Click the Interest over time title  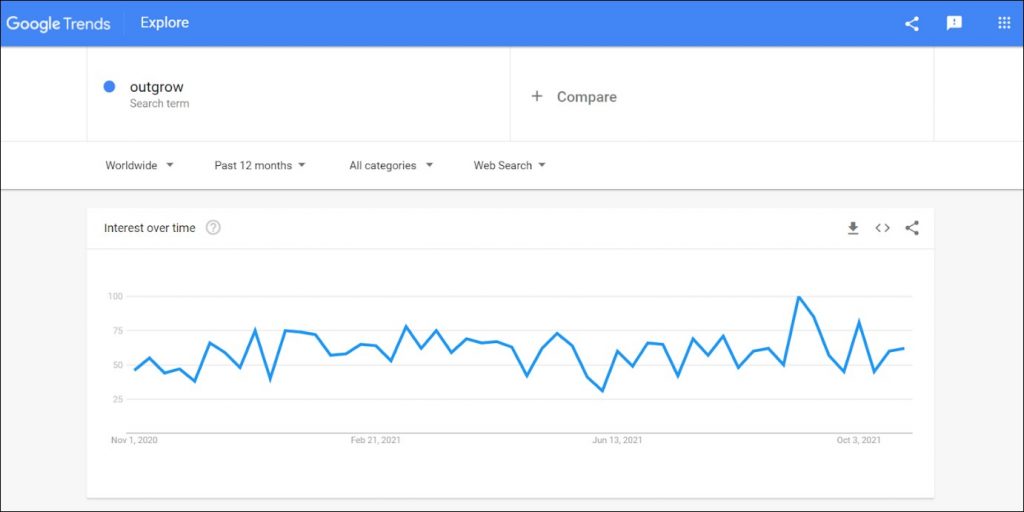click(150, 228)
